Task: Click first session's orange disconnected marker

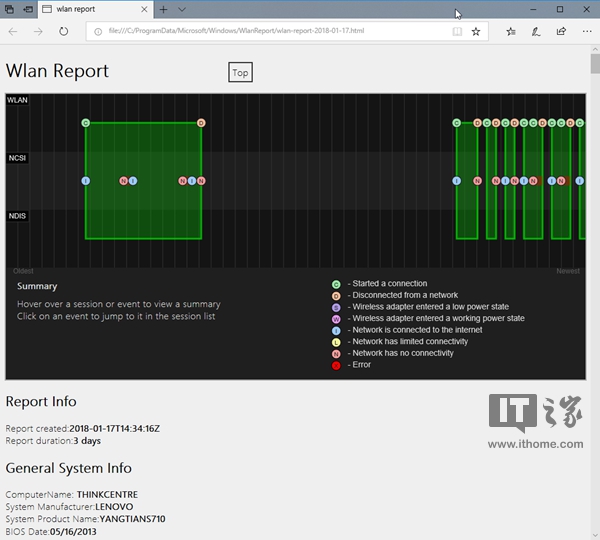Action: click(201, 123)
